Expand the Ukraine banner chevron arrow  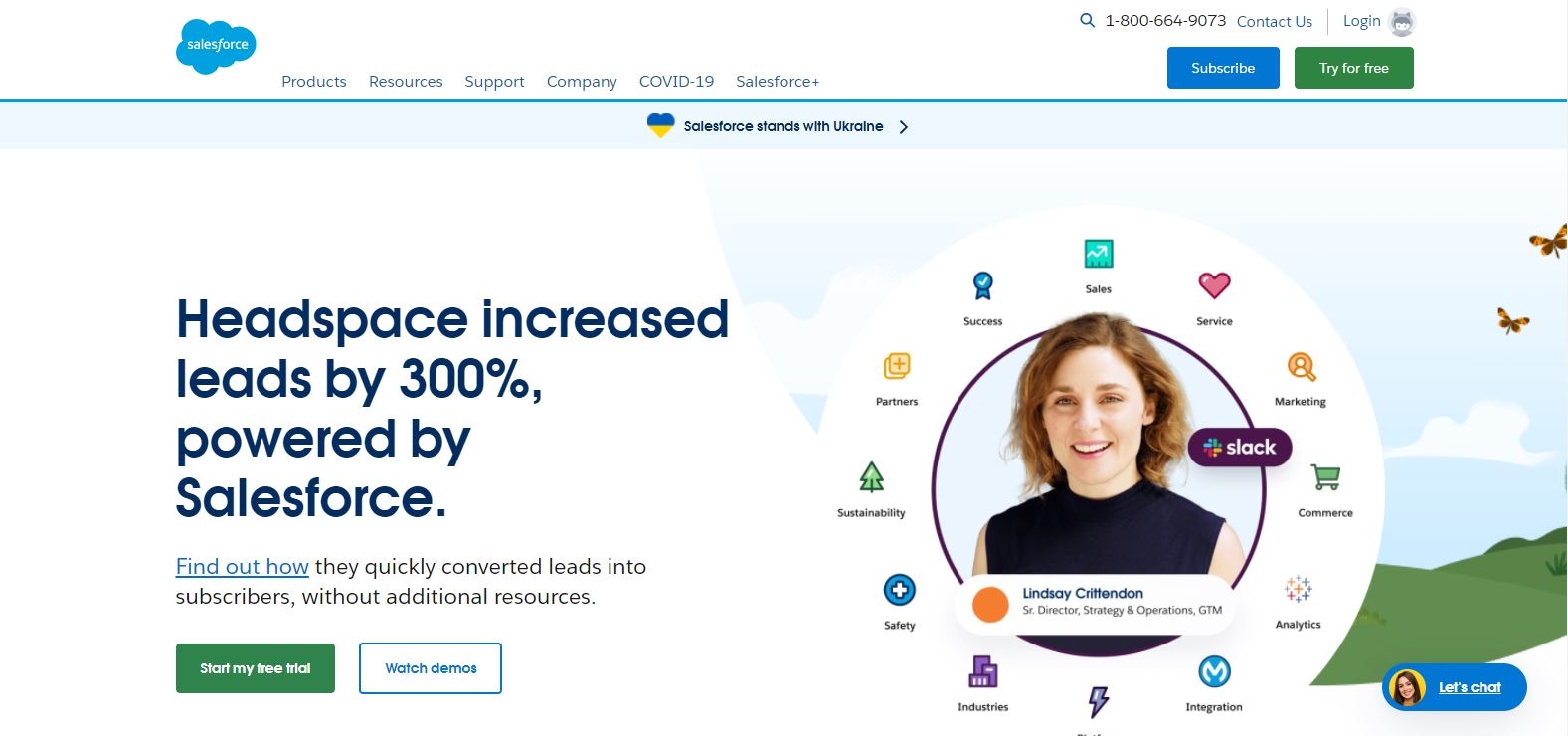tap(903, 126)
